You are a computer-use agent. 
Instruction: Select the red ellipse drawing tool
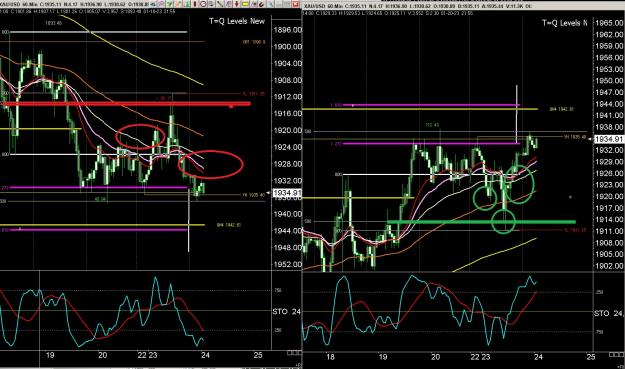pos(203,4)
